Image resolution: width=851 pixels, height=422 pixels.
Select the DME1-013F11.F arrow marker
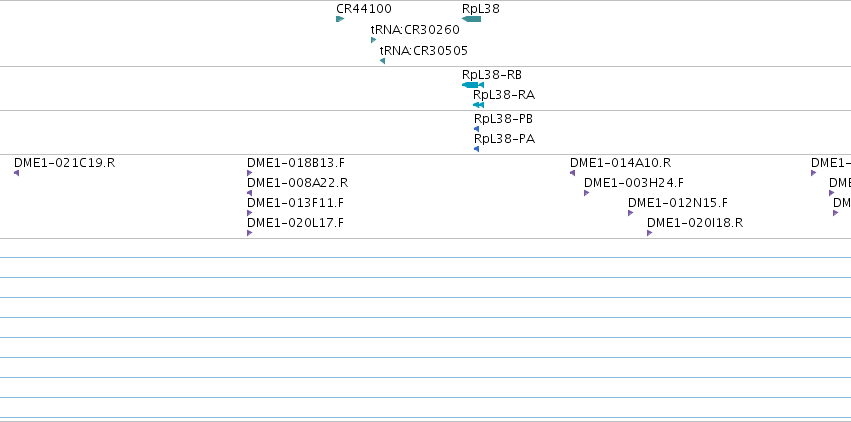250,213
